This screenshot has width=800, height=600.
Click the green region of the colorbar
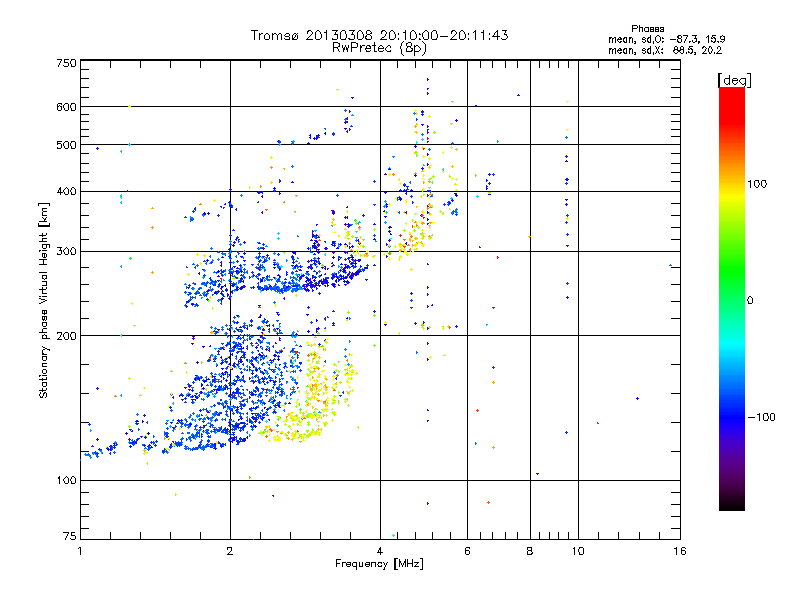tap(732, 270)
